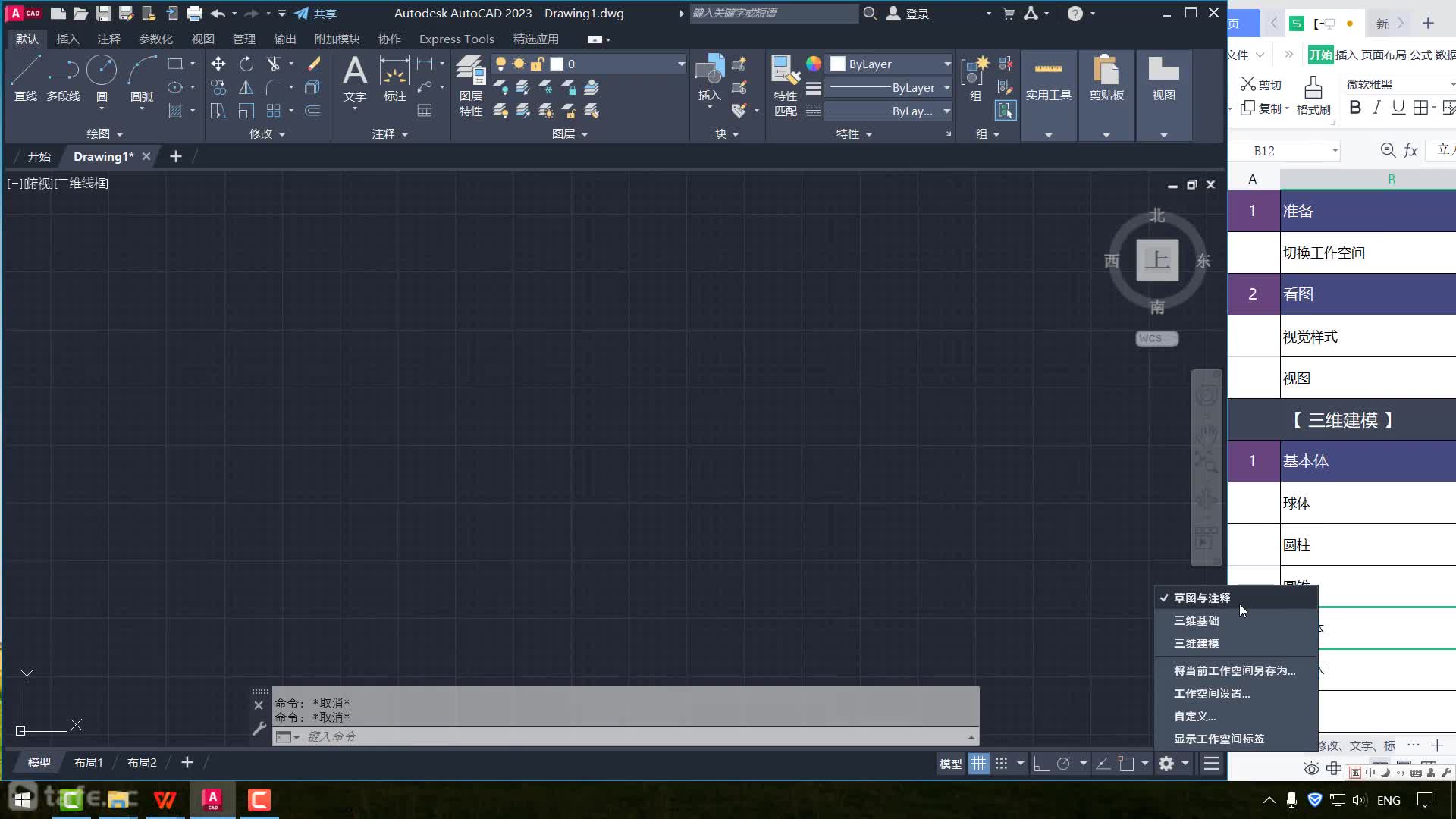Toggle 2D object snap
The image size is (1456, 819).
1127,764
